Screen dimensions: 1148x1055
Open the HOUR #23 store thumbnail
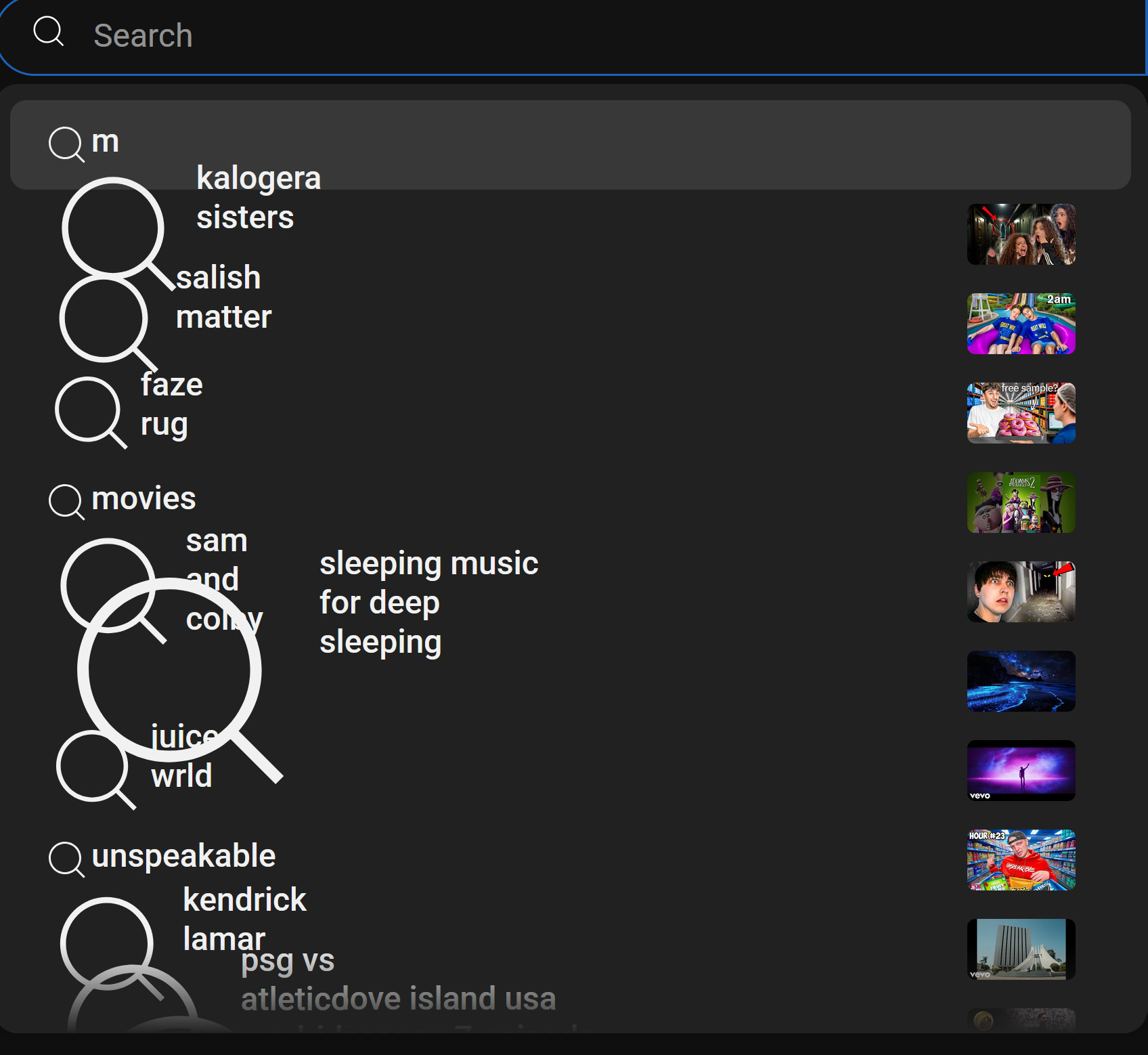(x=1021, y=860)
